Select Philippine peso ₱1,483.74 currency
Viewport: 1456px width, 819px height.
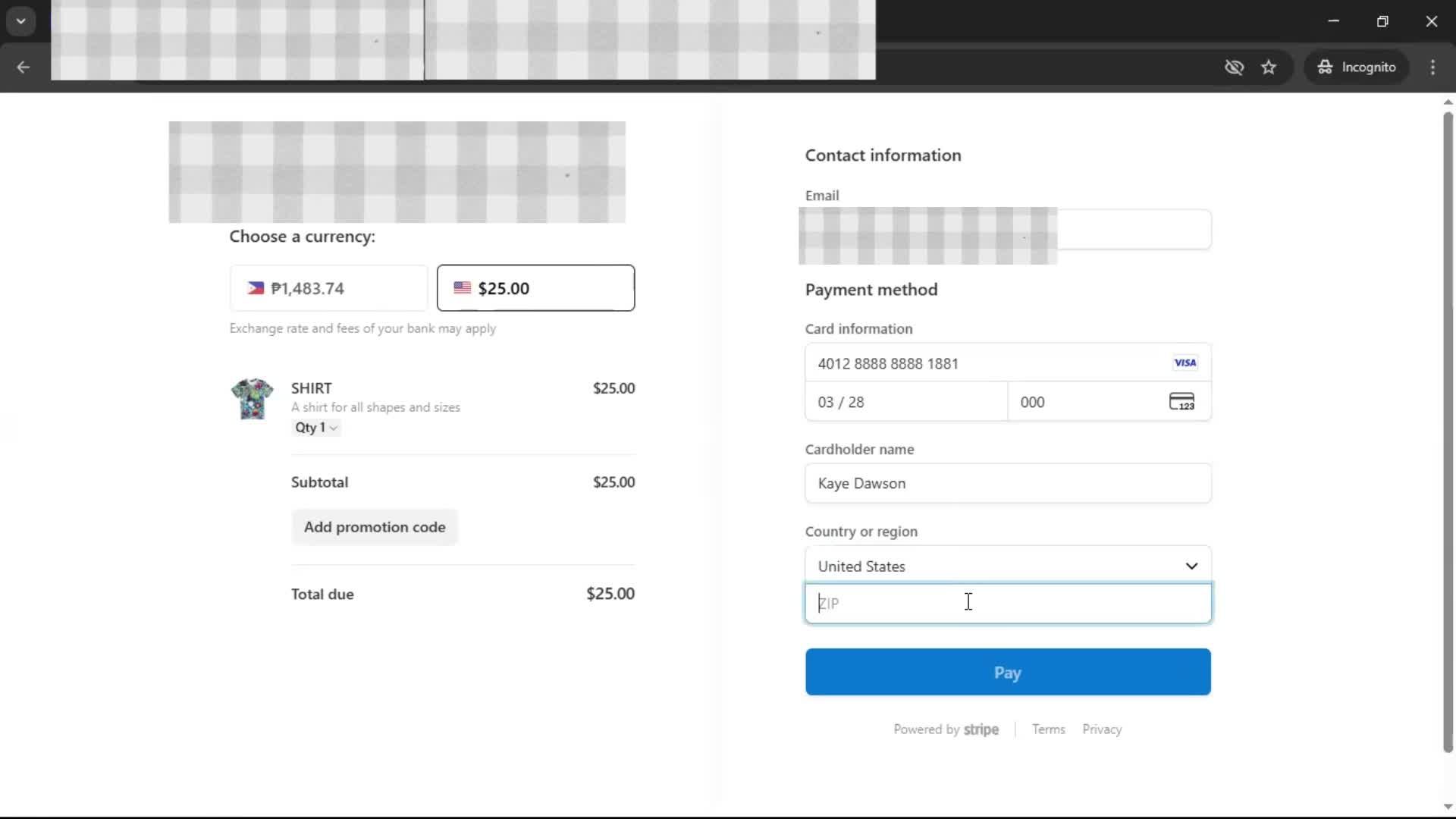[x=328, y=288]
